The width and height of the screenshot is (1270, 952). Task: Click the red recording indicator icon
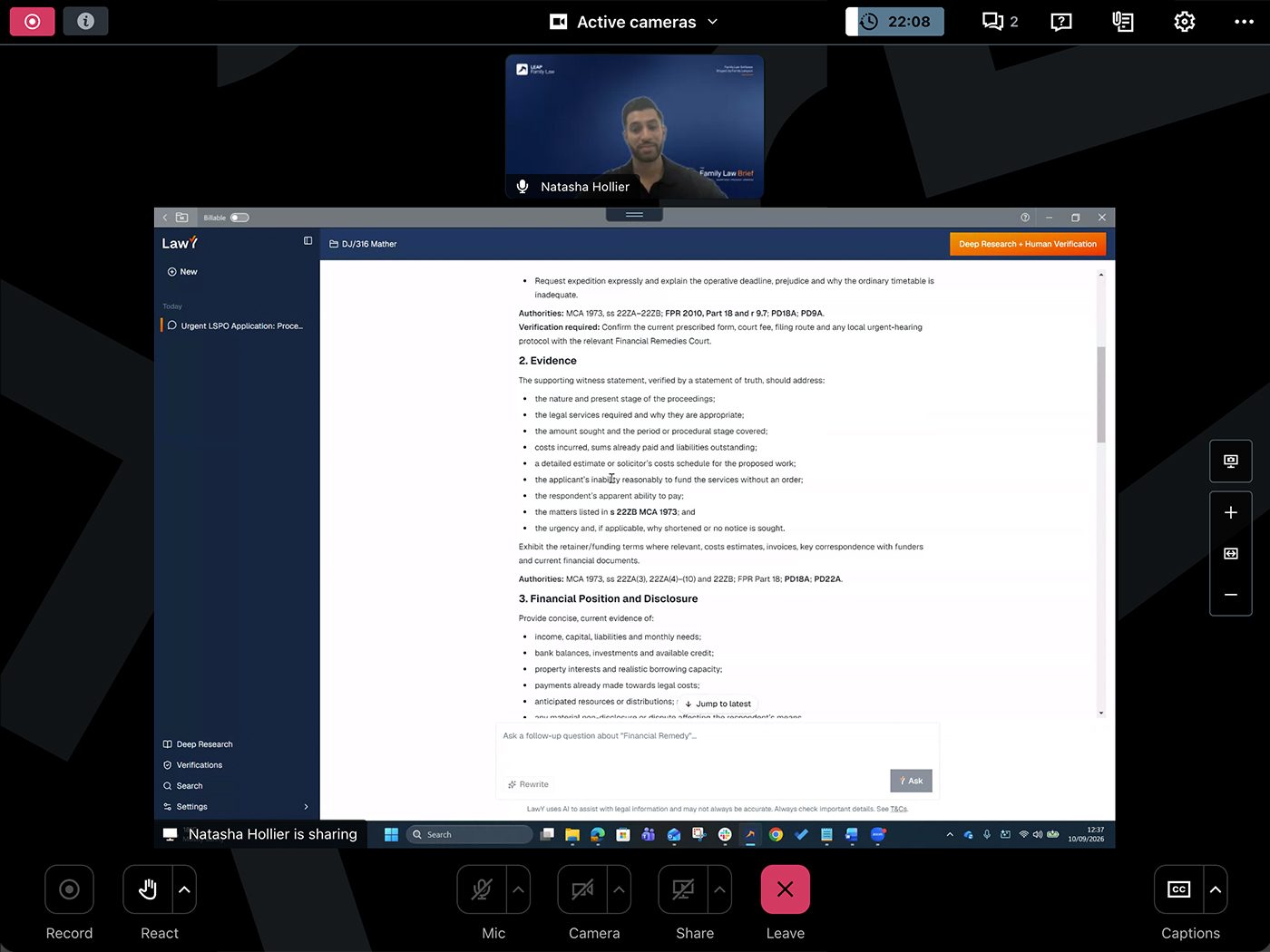tap(33, 21)
